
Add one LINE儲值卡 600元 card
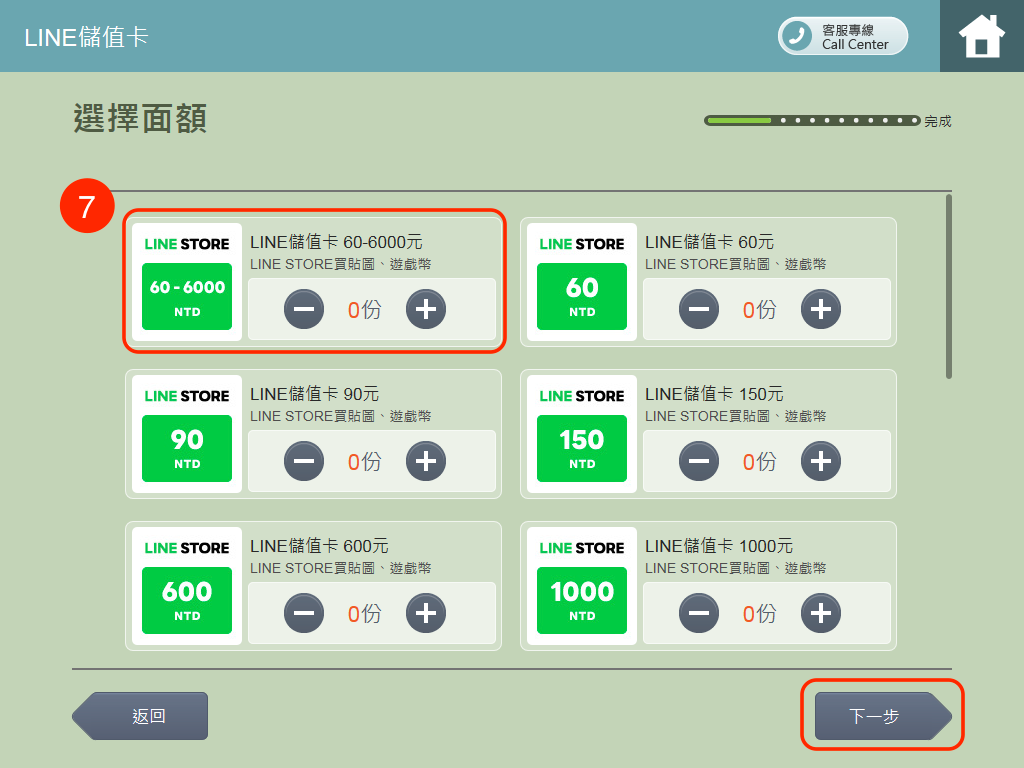(x=426, y=613)
